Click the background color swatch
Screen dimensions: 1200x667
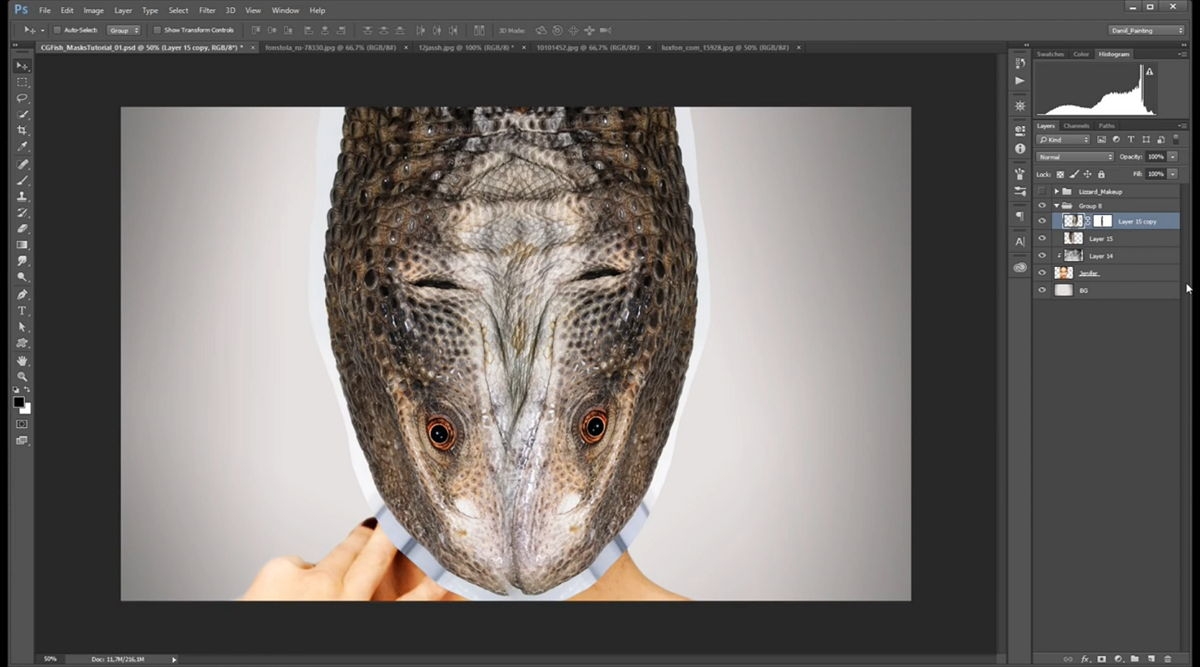pyautogui.click(x=27, y=409)
